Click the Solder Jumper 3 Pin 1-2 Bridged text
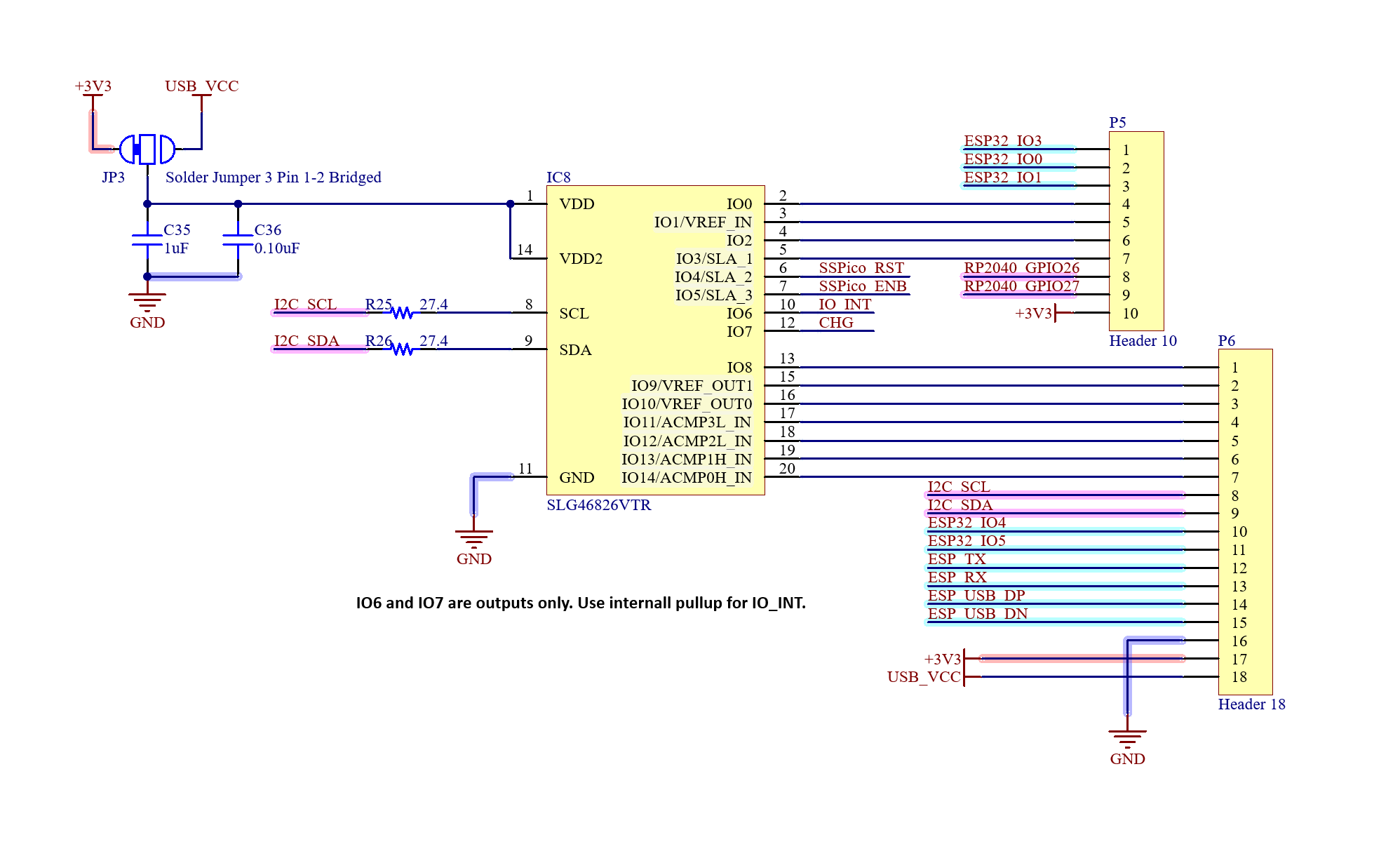 [x=273, y=178]
